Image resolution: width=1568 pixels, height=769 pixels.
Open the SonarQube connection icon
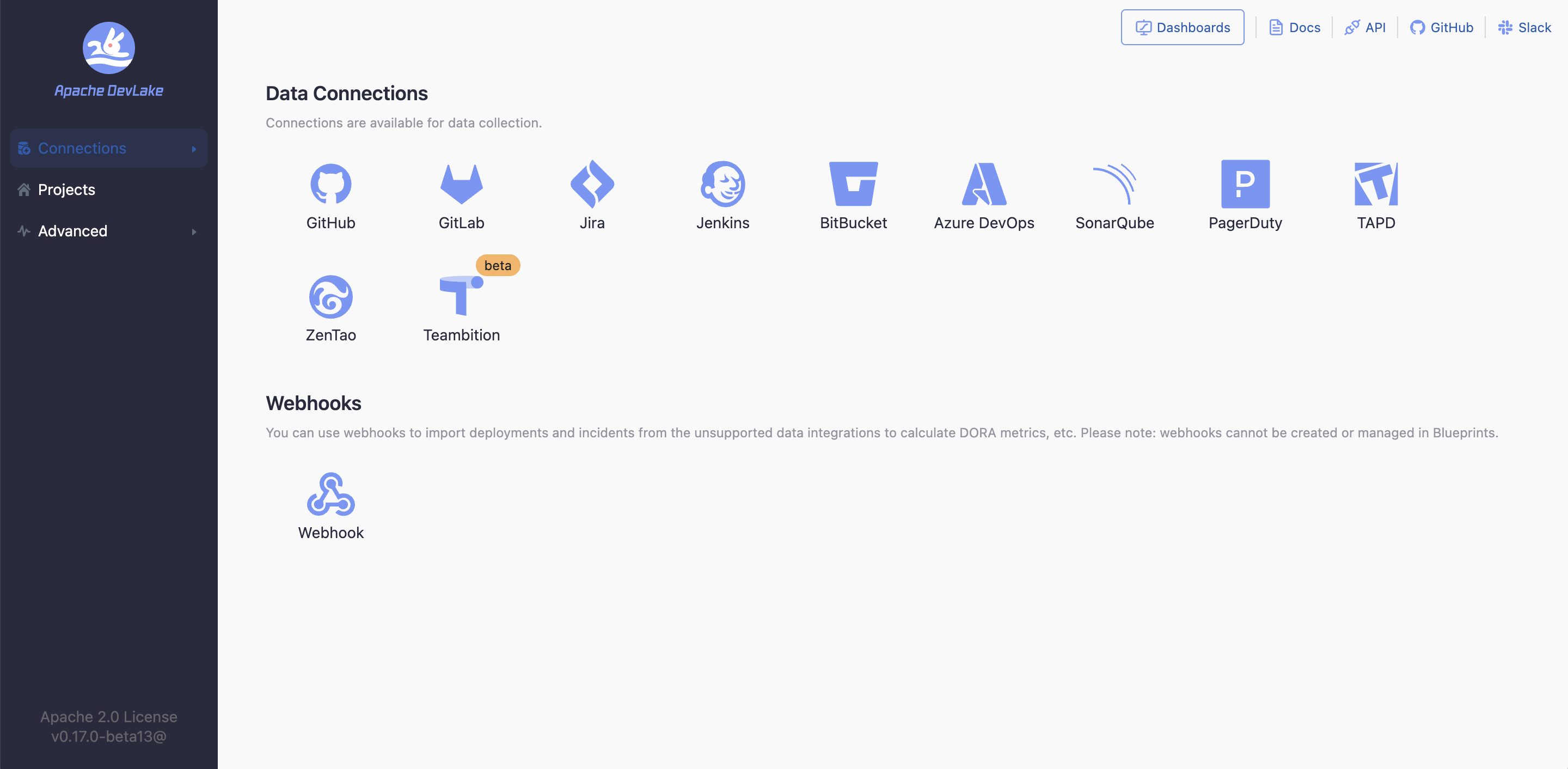tap(1114, 184)
